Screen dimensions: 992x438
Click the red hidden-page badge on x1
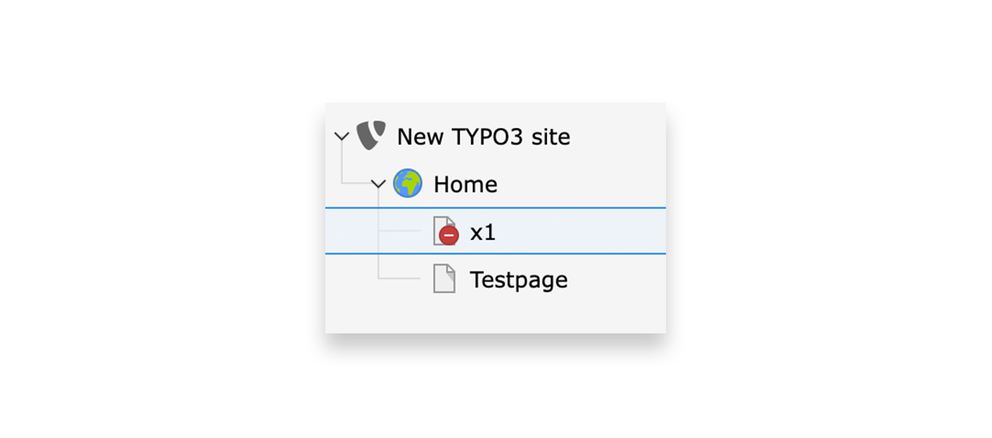click(x=449, y=235)
